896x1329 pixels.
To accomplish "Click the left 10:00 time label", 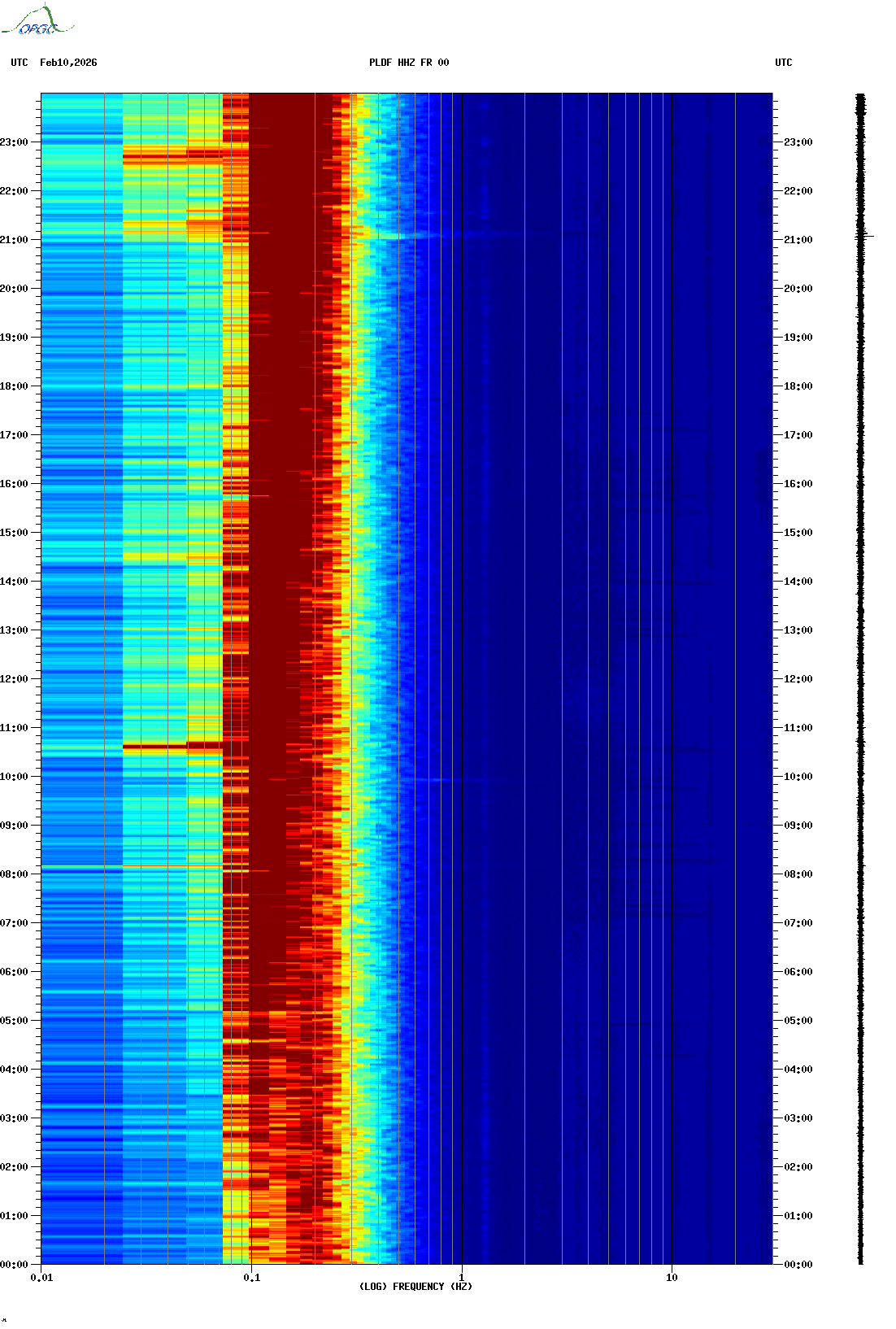I will (x=14, y=777).
